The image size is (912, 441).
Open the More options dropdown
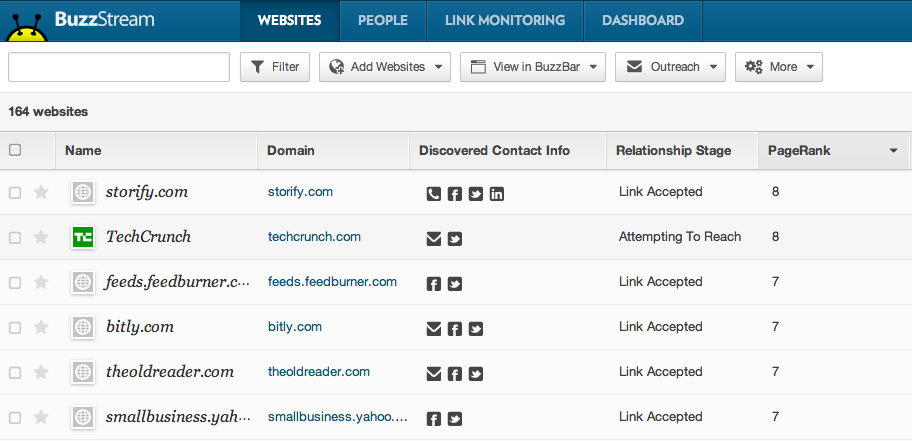tap(779, 67)
